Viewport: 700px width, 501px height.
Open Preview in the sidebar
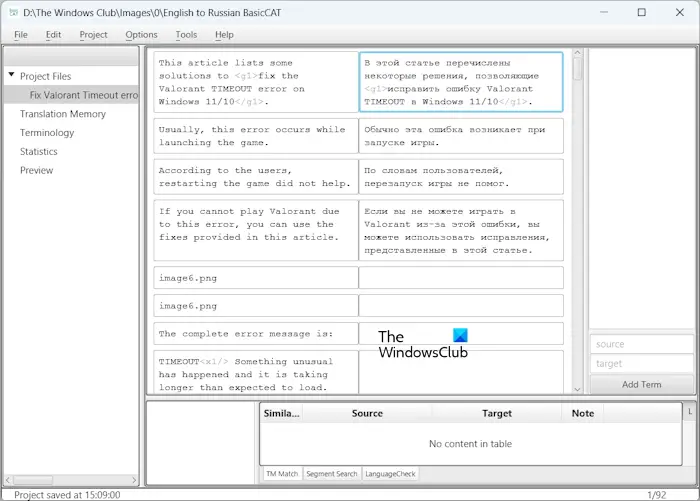[37, 170]
